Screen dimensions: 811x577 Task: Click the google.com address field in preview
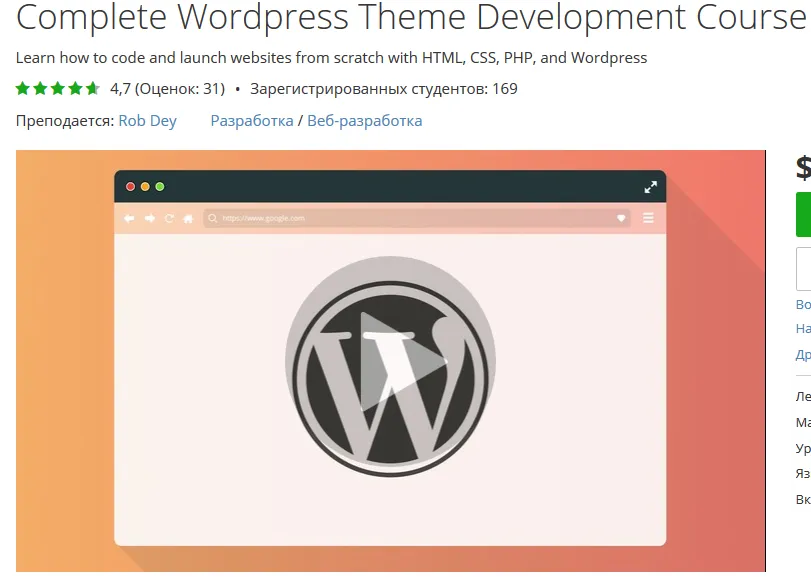400,218
